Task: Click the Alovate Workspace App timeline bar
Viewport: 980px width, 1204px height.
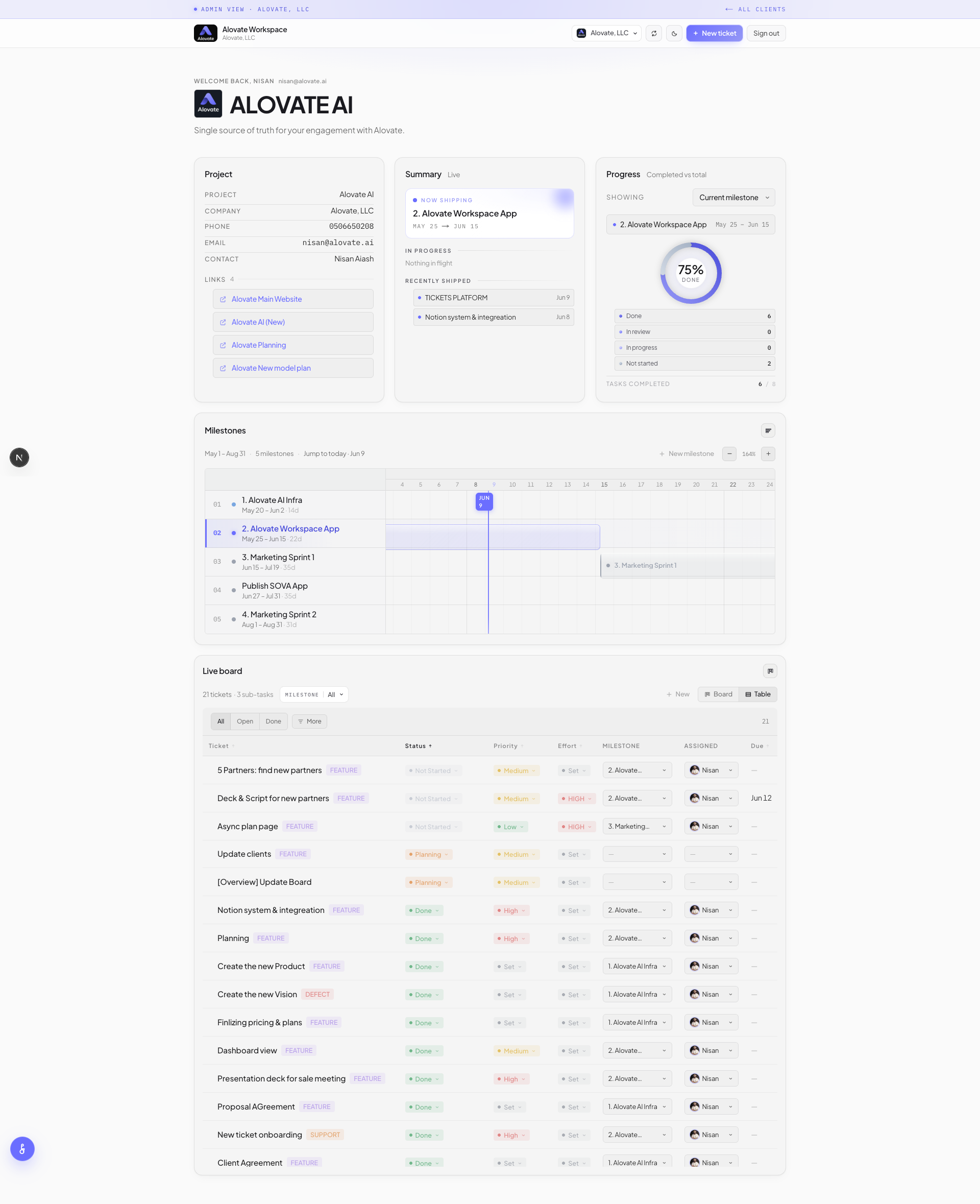Action: pos(492,537)
